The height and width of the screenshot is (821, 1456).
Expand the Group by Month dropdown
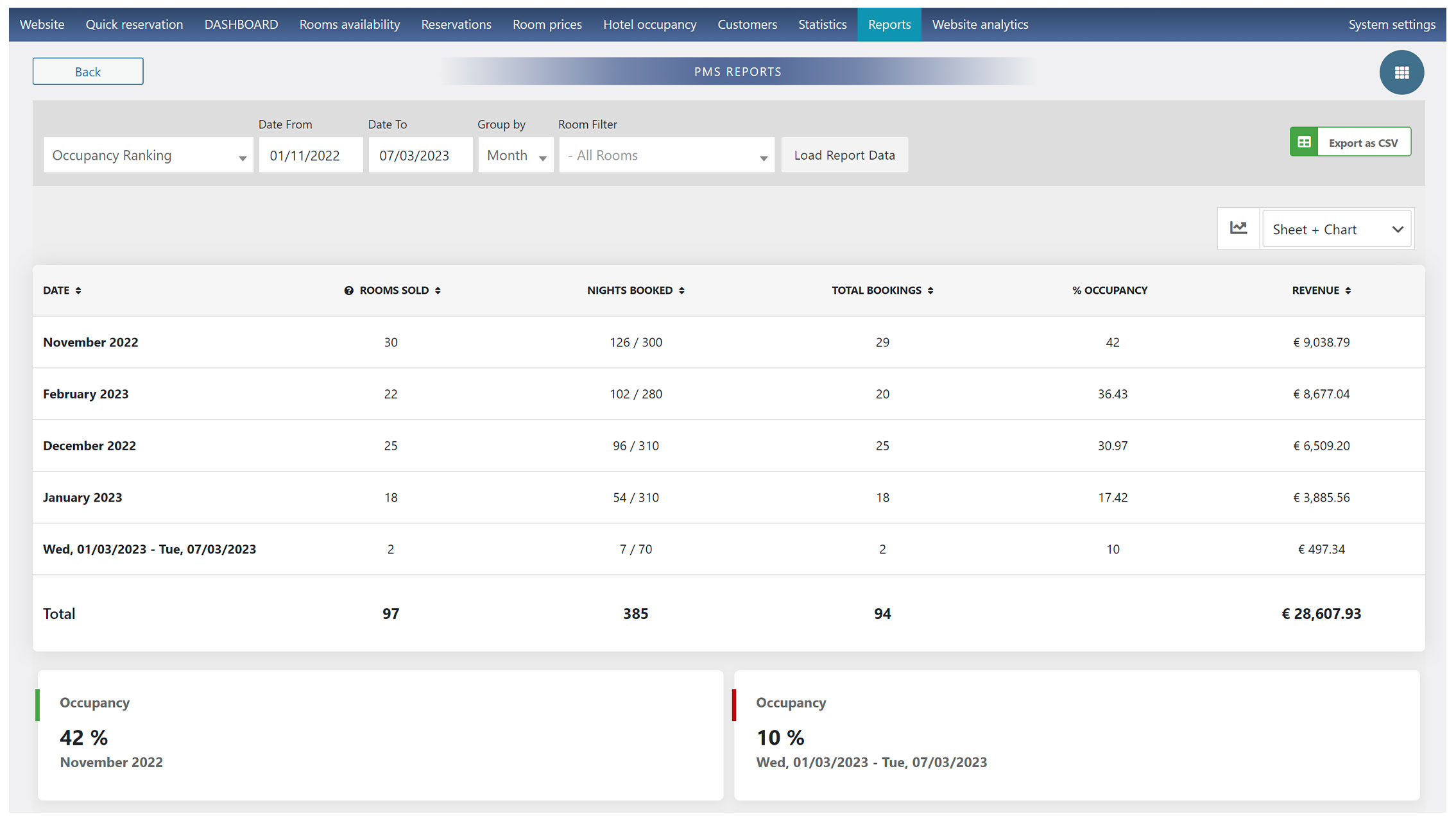click(515, 155)
